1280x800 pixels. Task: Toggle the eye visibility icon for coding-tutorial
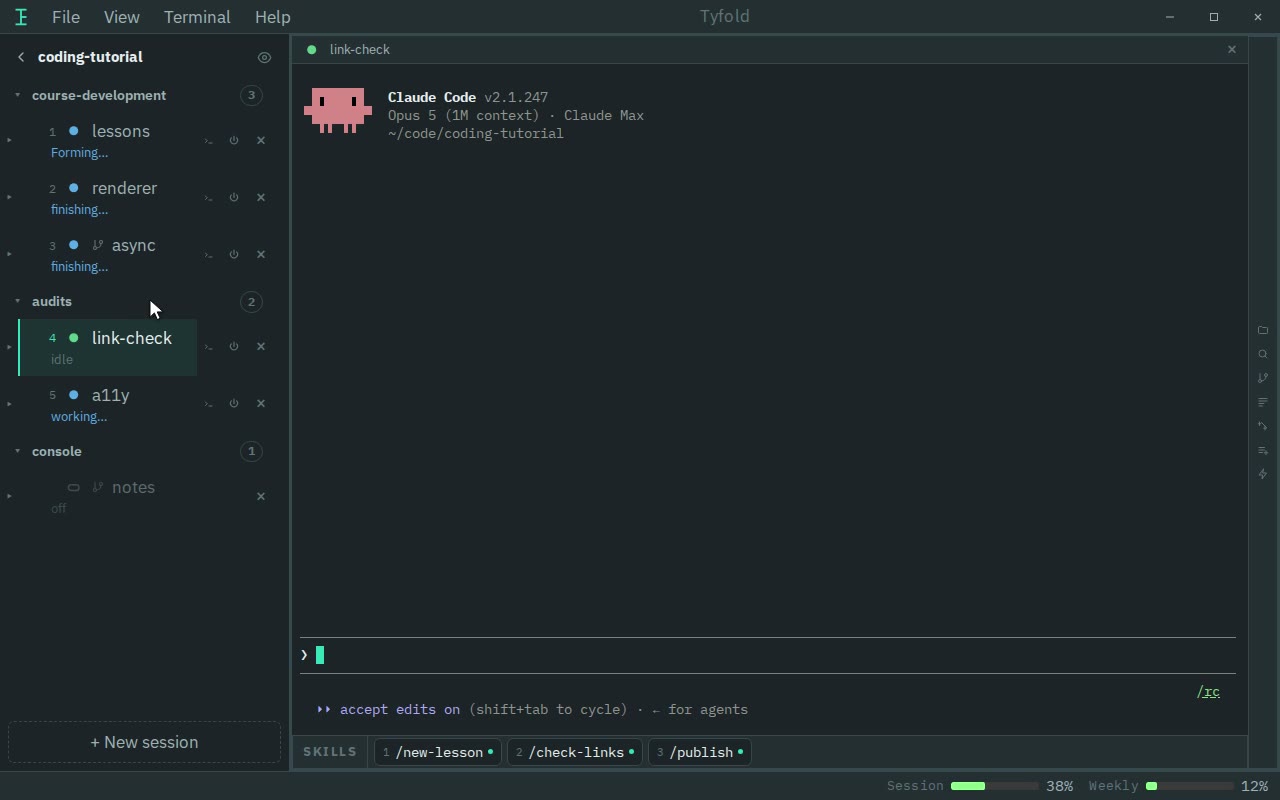tap(264, 58)
